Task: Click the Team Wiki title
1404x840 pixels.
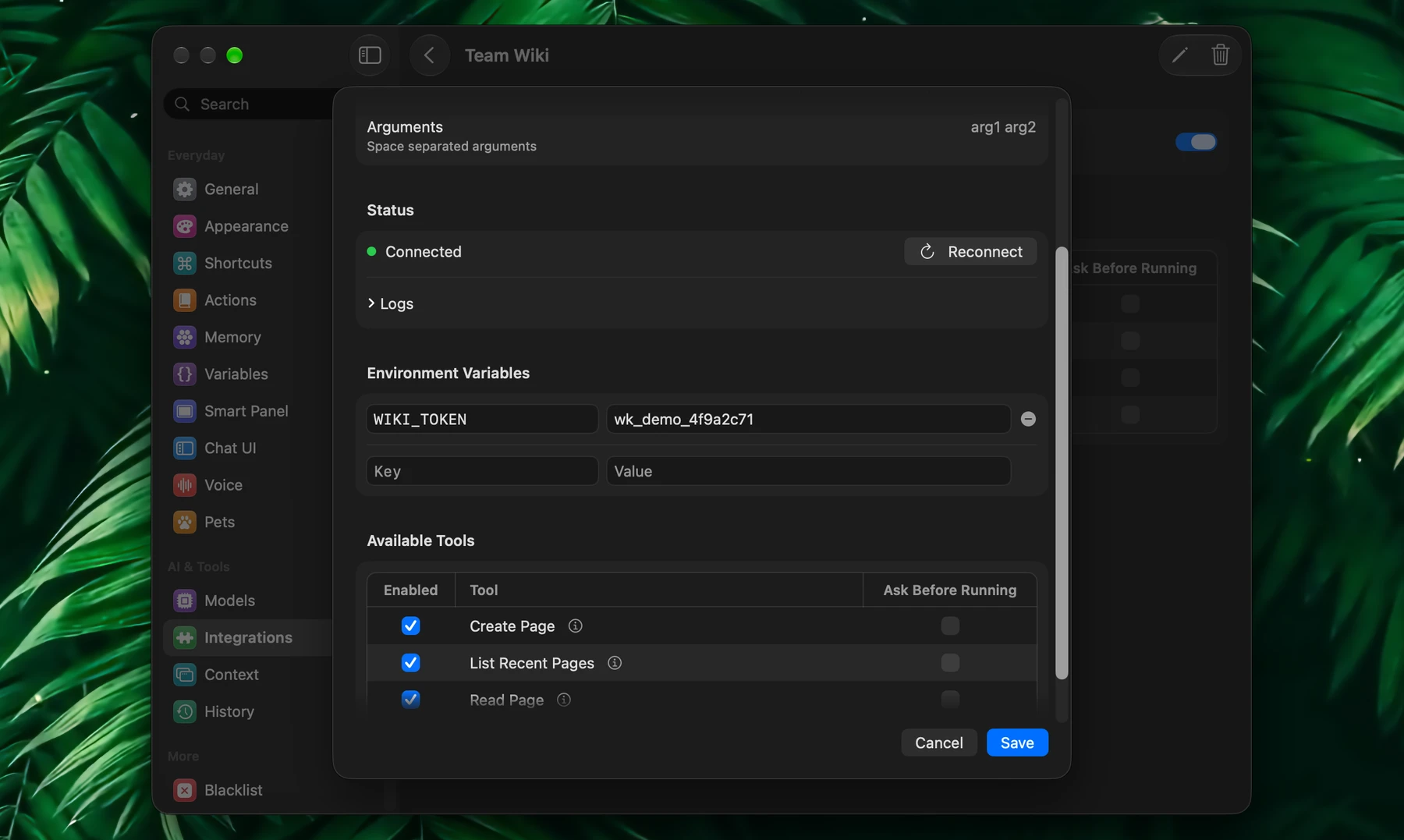Action: tap(507, 55)
